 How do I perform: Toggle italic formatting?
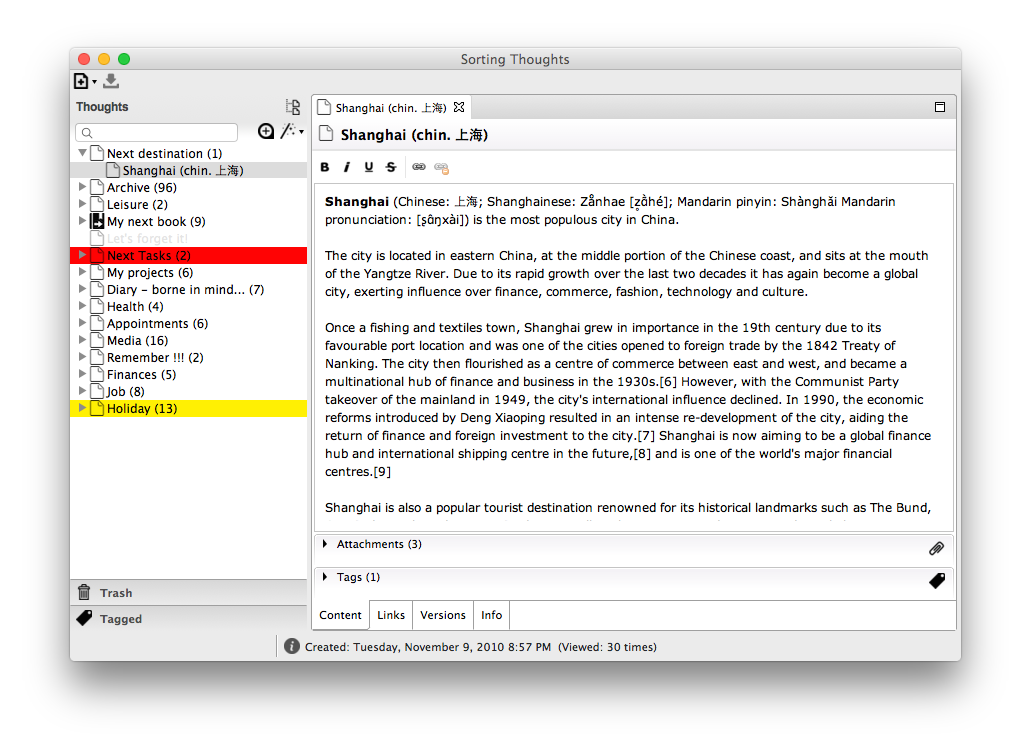[x=347, y=167]
